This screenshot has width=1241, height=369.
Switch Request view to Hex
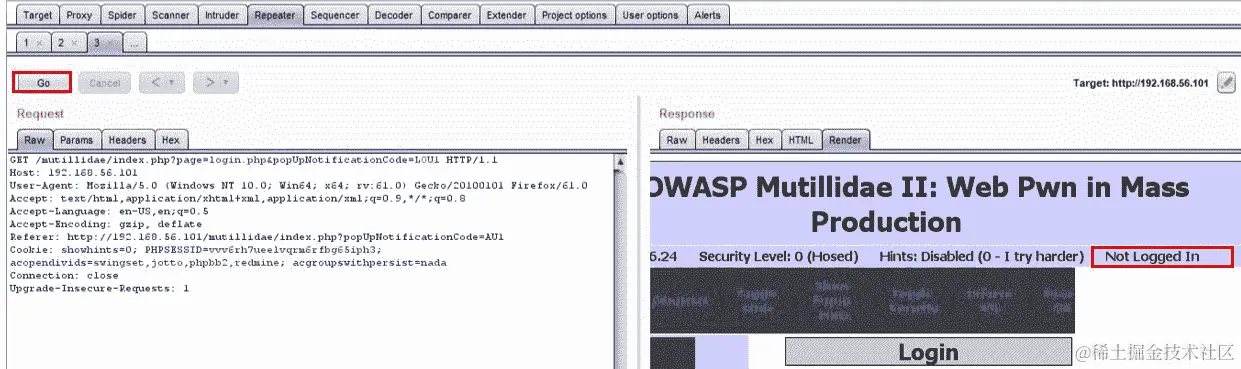[171, 140]
